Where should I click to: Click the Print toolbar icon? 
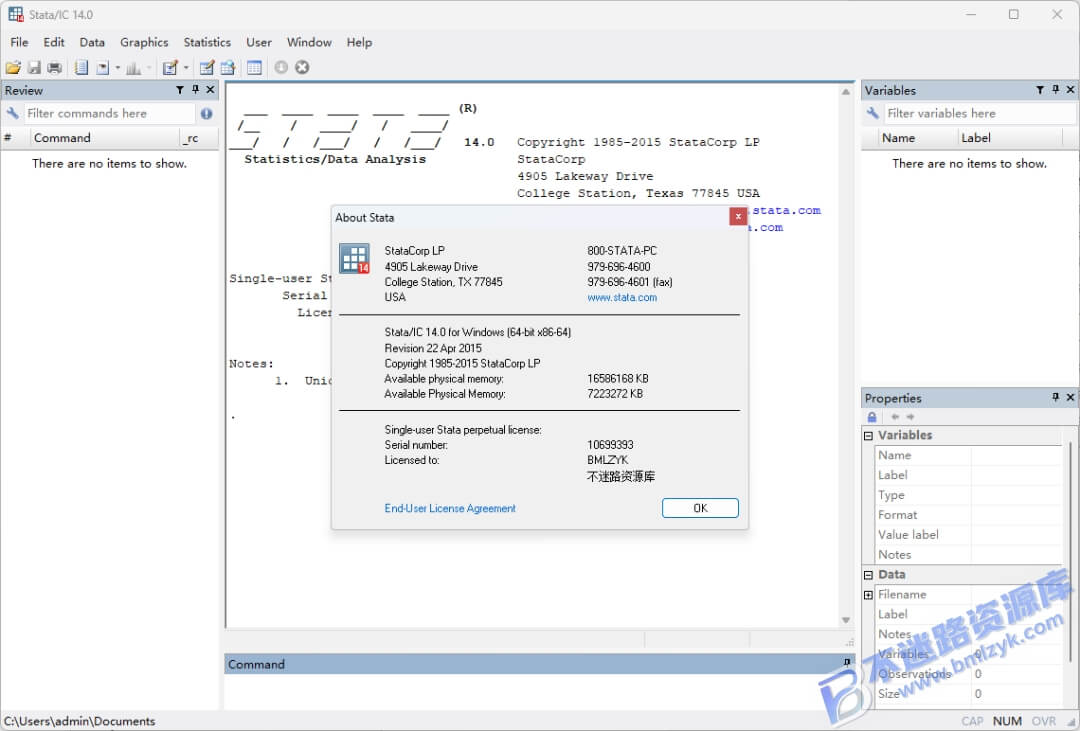point(54,68)
